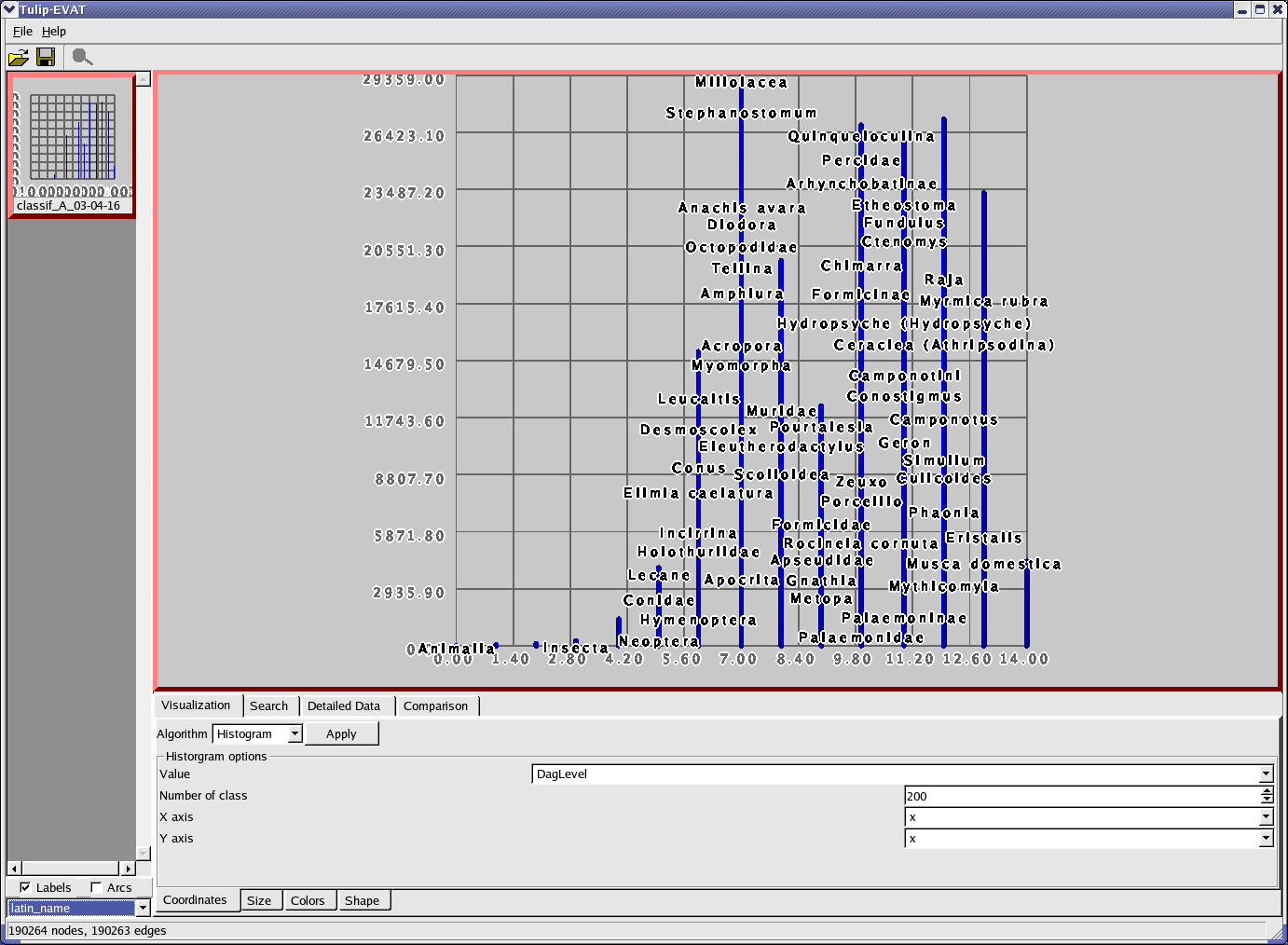
Task: Click the Stephanostomum node label
Action: tap(742, 114)
